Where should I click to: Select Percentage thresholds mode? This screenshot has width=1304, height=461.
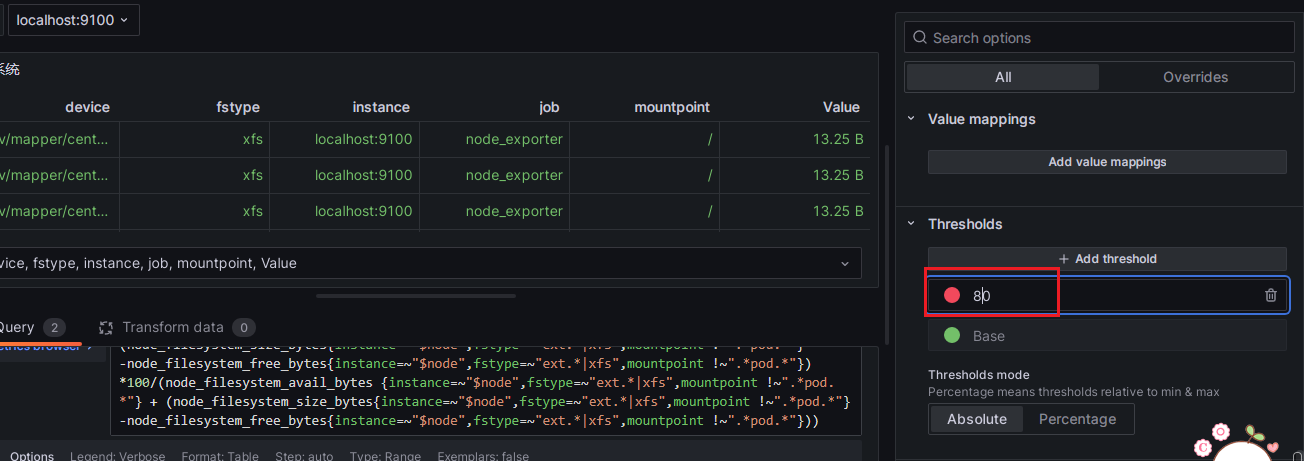point(1077,419)
